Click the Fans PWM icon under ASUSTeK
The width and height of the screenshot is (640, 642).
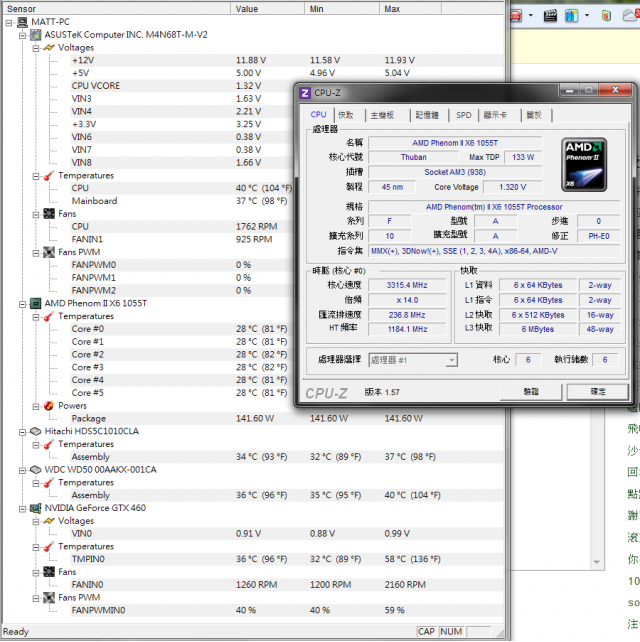point(49,252)
